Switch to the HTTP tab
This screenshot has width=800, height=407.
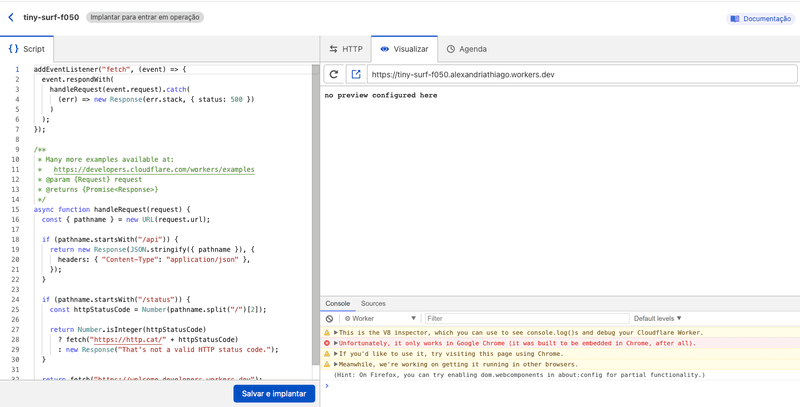pos(346,49)
